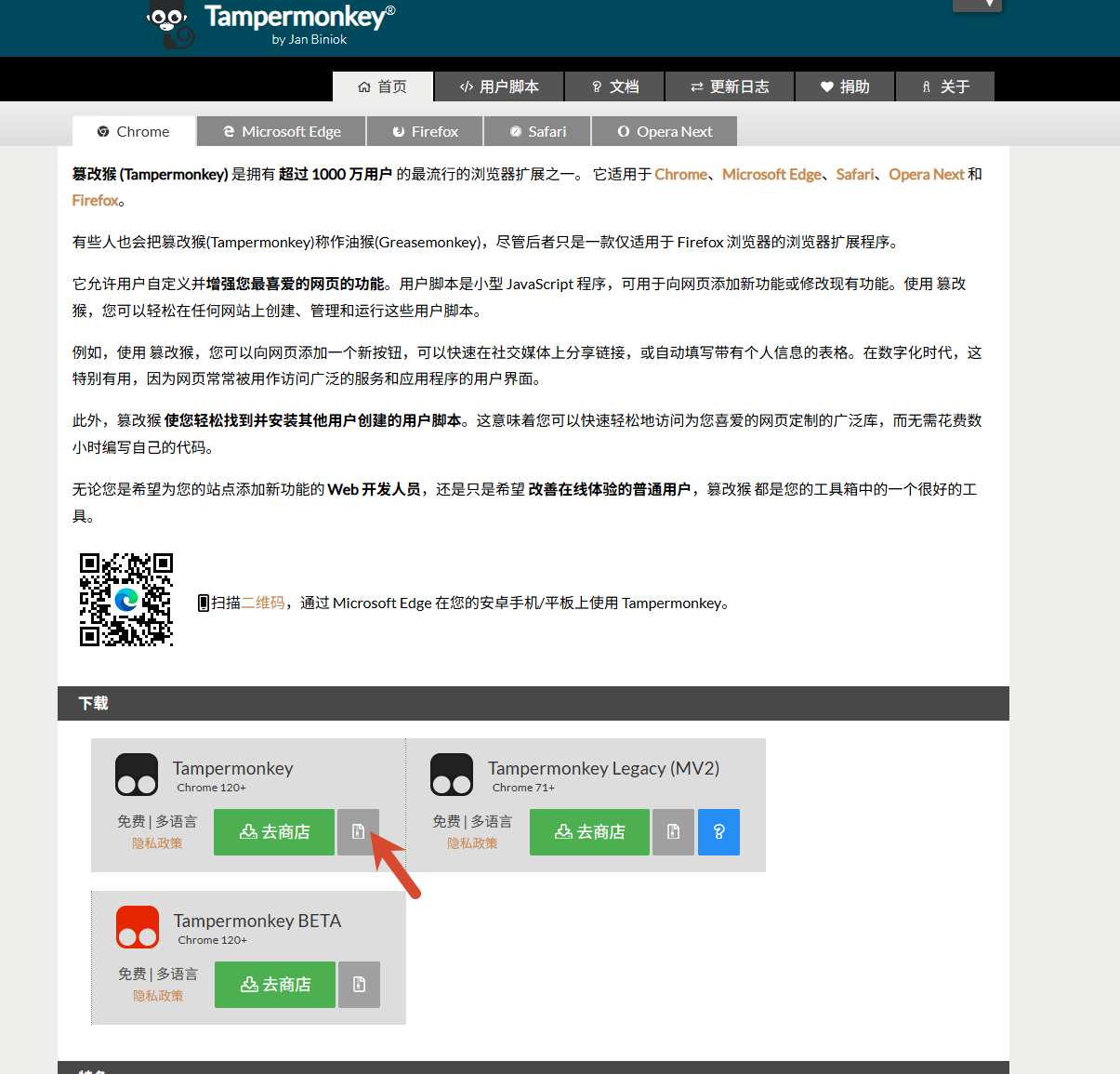Click the file download icon for Tampermonkey BETA
Image resolution: width=1120 pixels, height=1074 pixels.
[360, 984]
